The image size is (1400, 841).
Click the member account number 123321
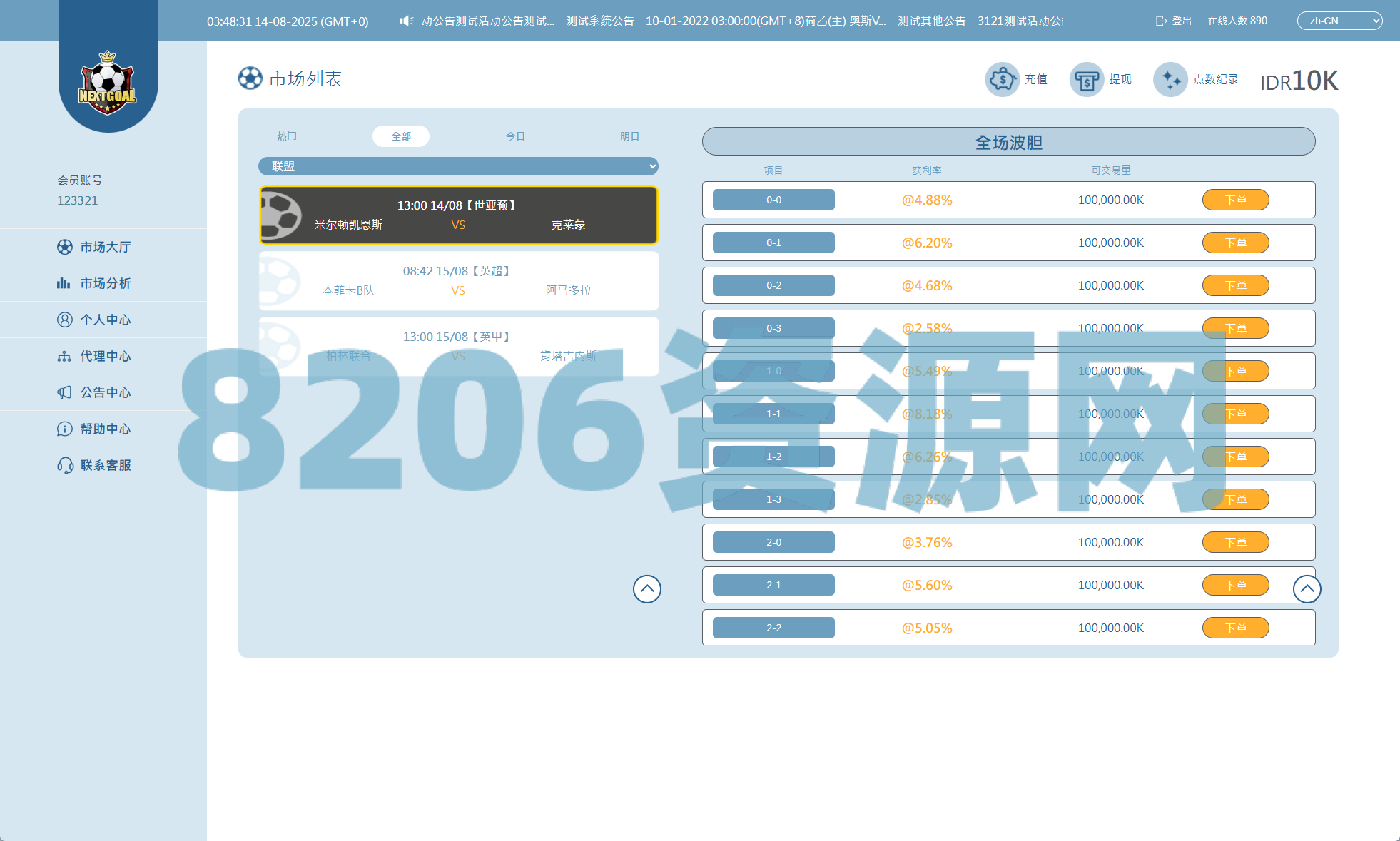point(77,200)
